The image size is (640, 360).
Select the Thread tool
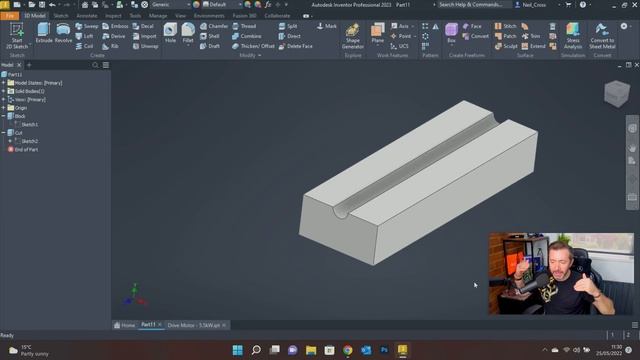click(x=244, y=26)
